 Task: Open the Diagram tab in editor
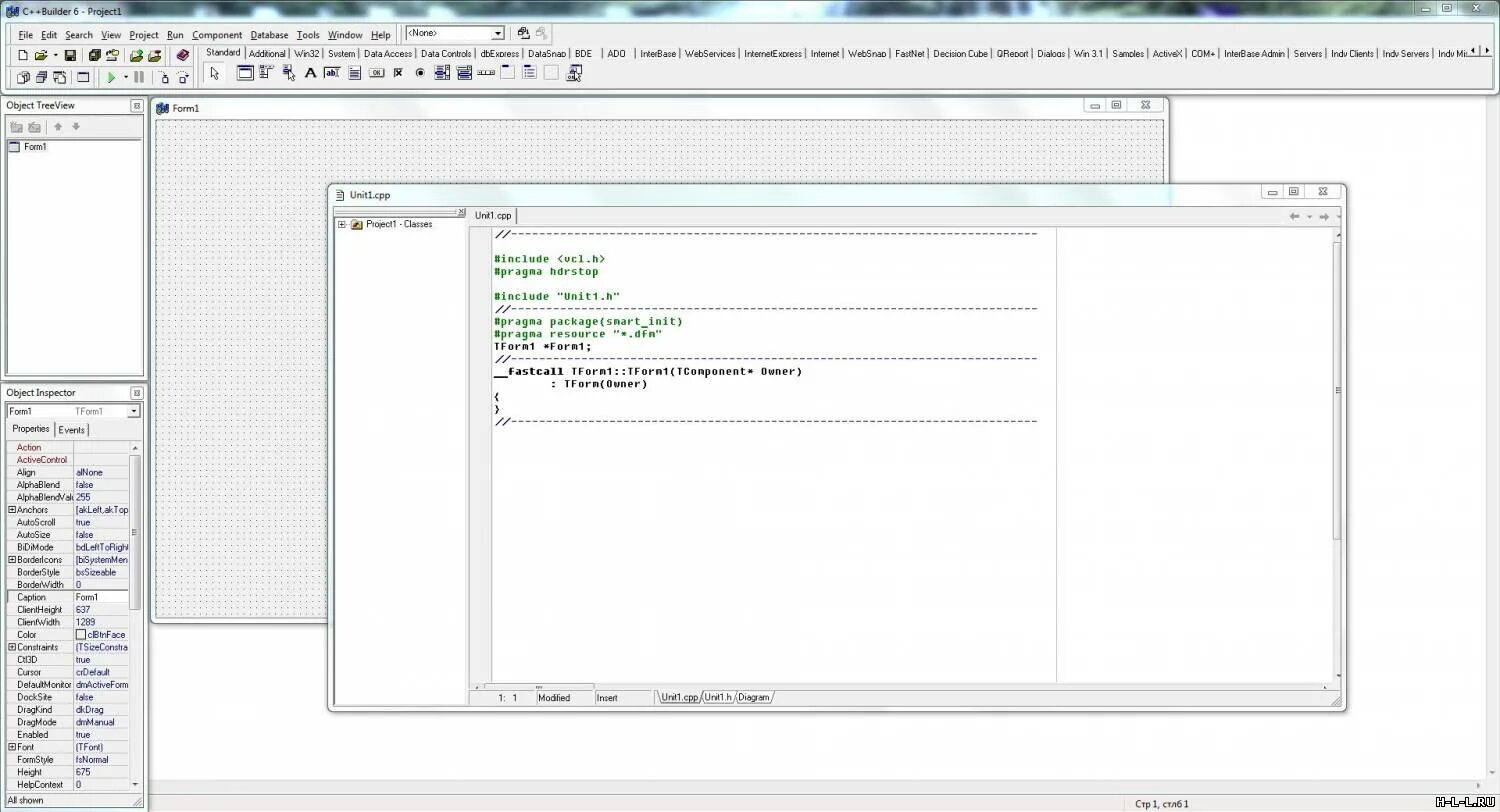(754, 697)
